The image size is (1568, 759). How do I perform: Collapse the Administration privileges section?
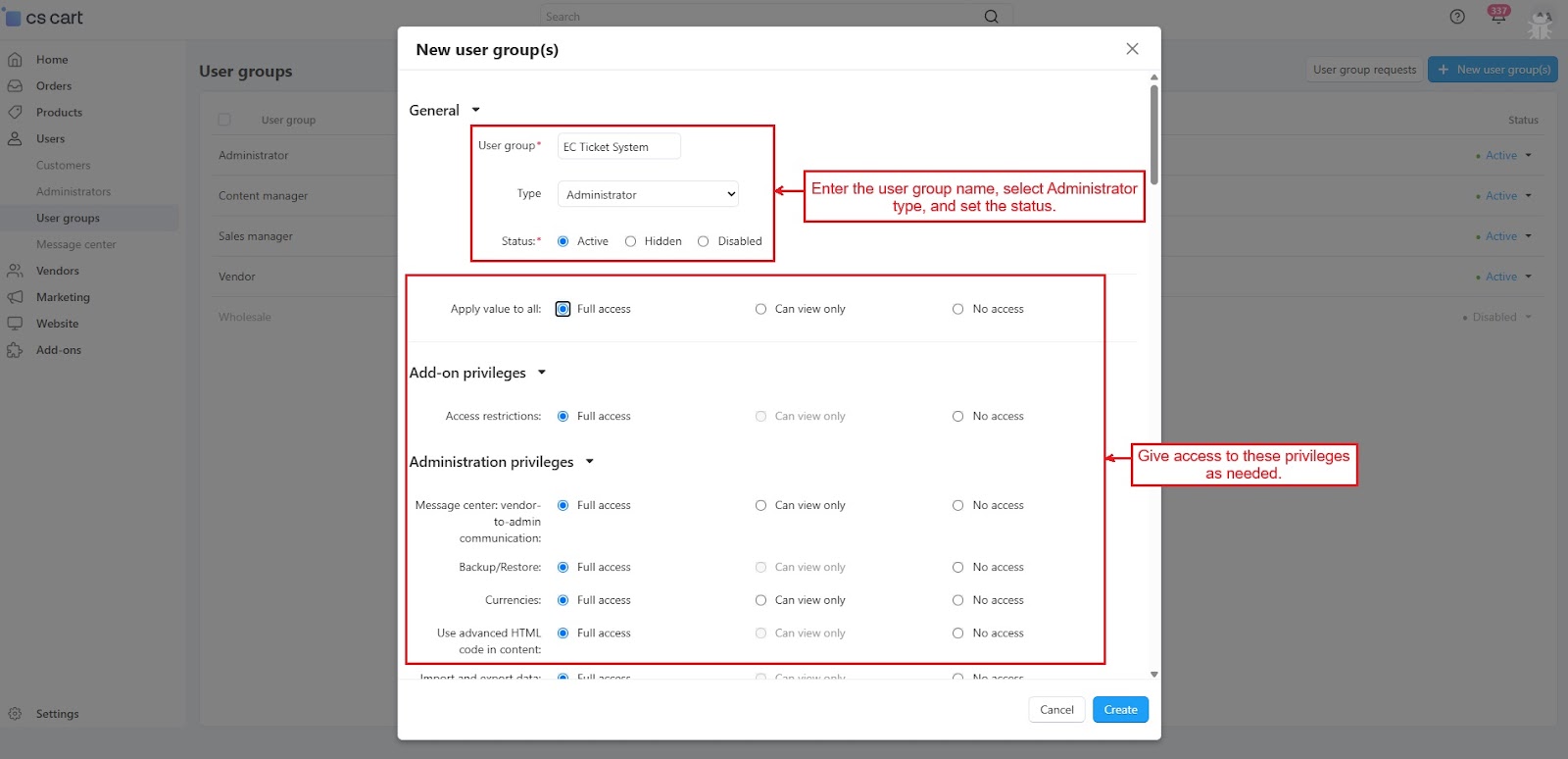[x=589, y=462]
